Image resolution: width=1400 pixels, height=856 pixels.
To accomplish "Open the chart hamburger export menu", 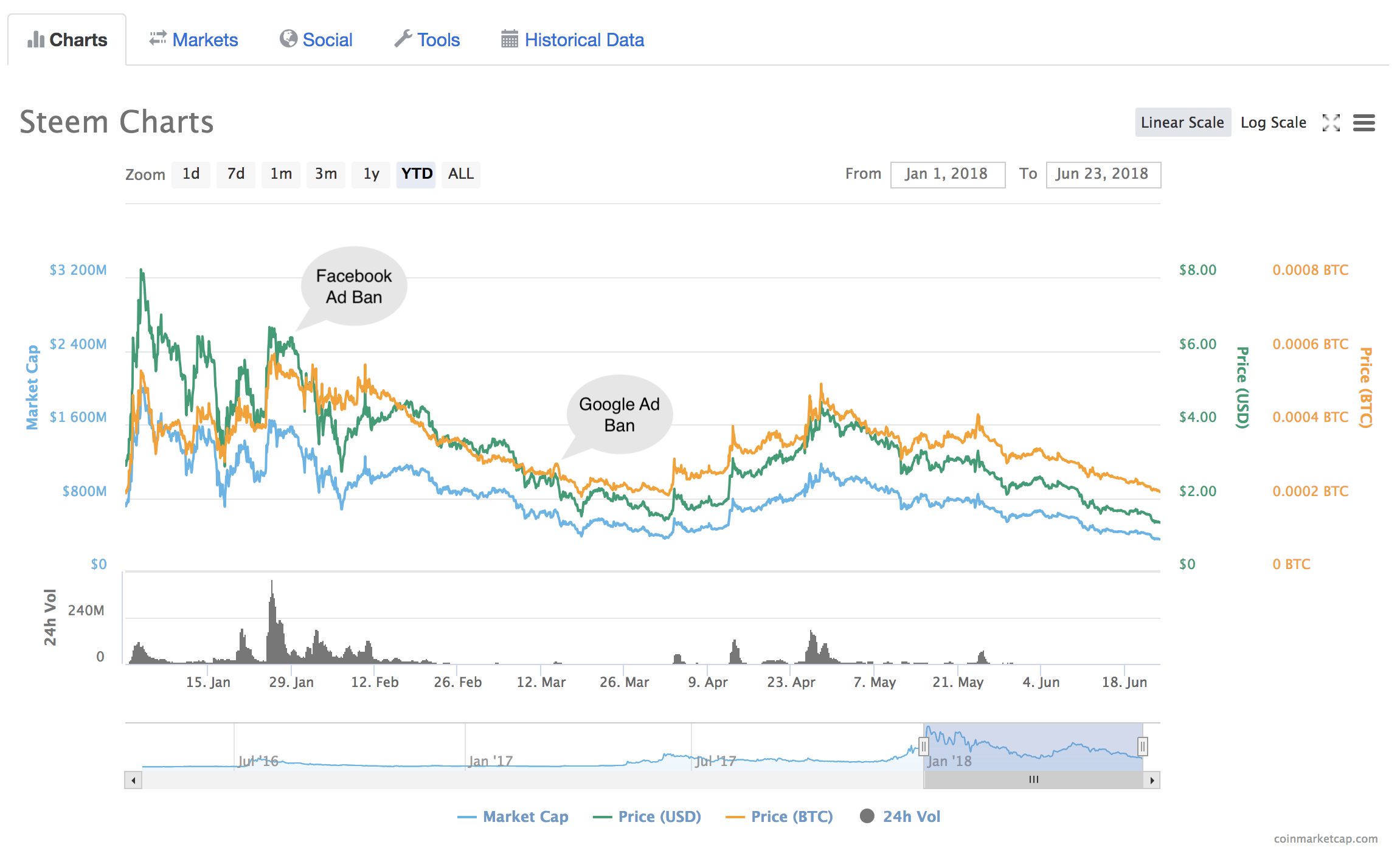I will pyautogui.click(x=1364, y=123).
